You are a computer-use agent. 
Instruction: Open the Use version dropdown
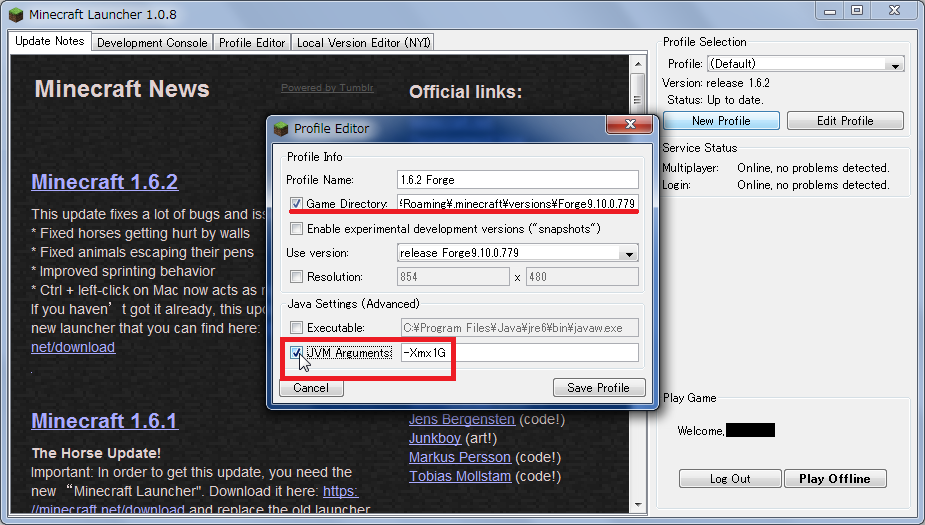tap(629, 253)
